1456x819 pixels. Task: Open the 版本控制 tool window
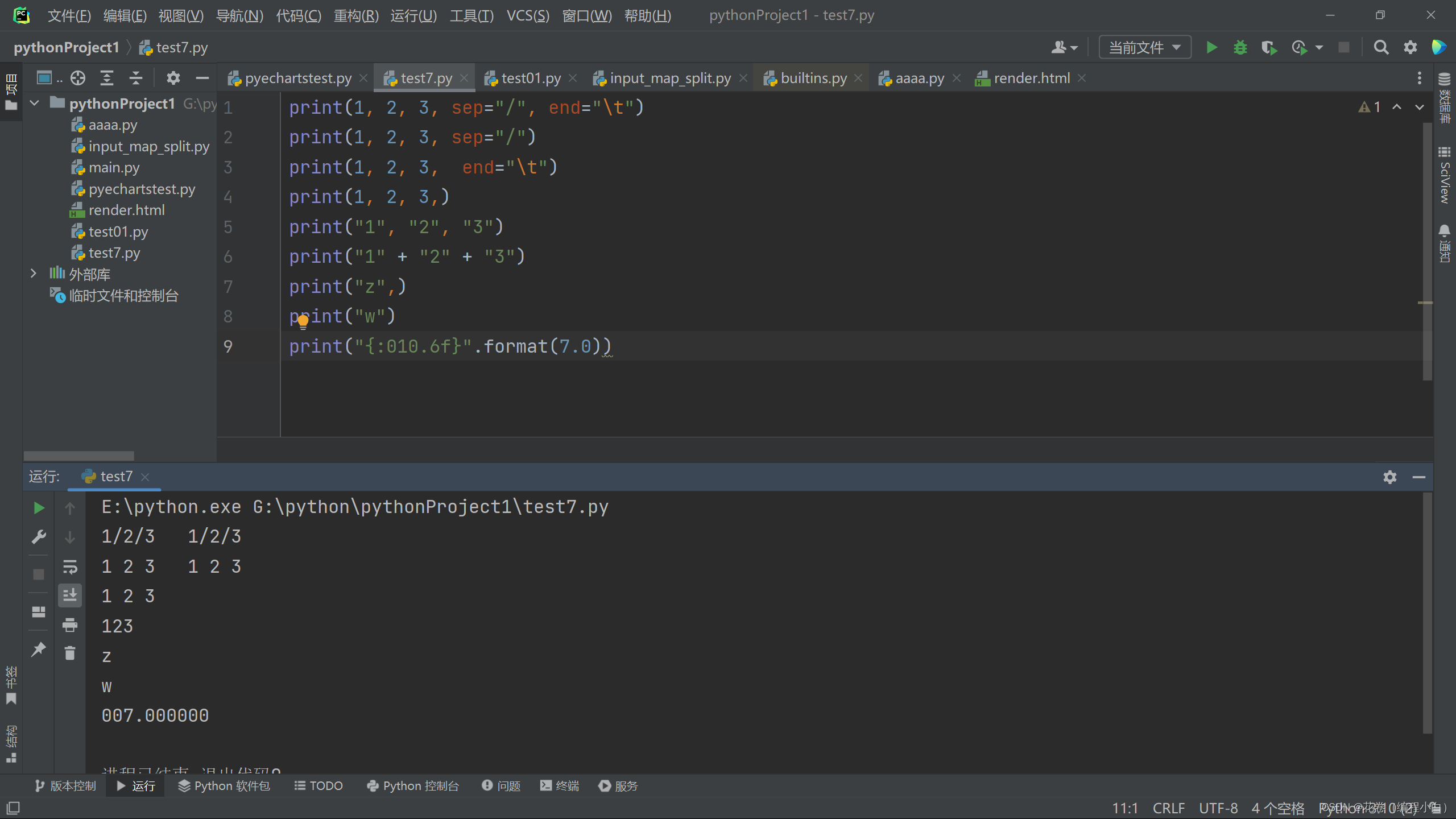pyautogui.click(x=65, y=785)
